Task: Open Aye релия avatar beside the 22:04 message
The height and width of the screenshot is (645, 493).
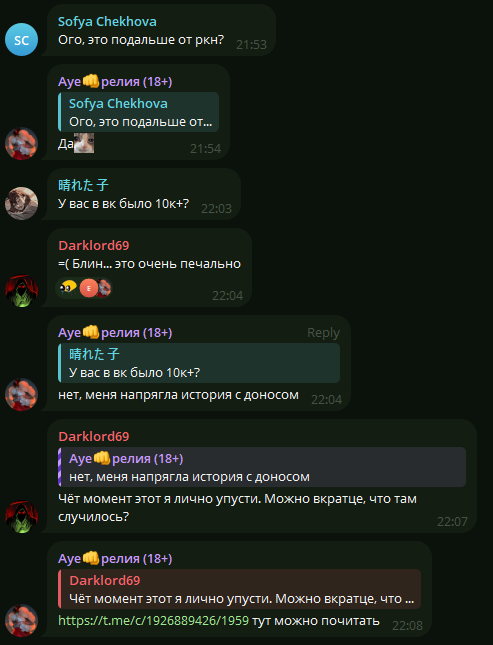Action: click(21, 394)
